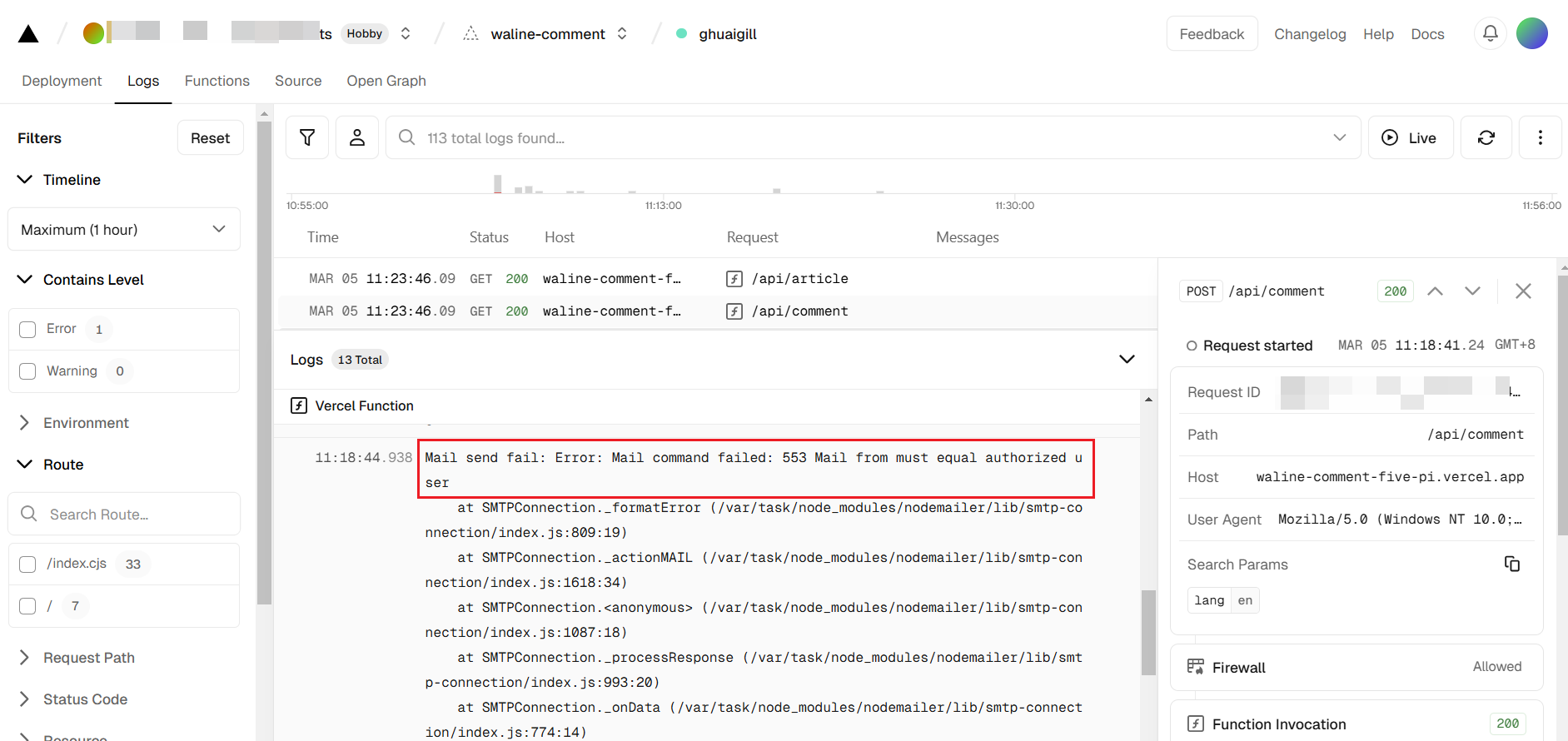
Task: Start Live log streaming
Action: pyautogui.click(x=1410, y=137)
